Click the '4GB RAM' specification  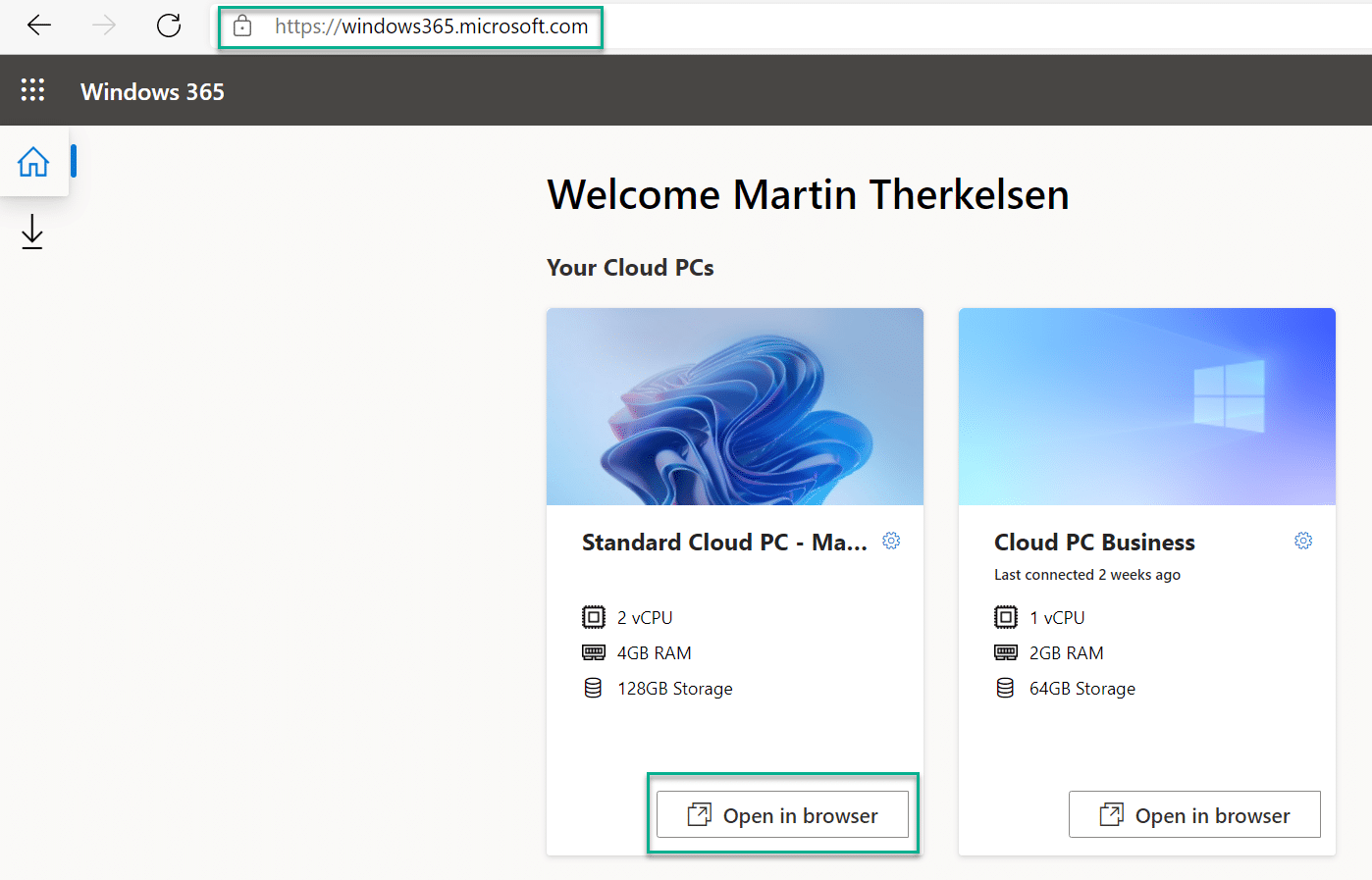654,653
